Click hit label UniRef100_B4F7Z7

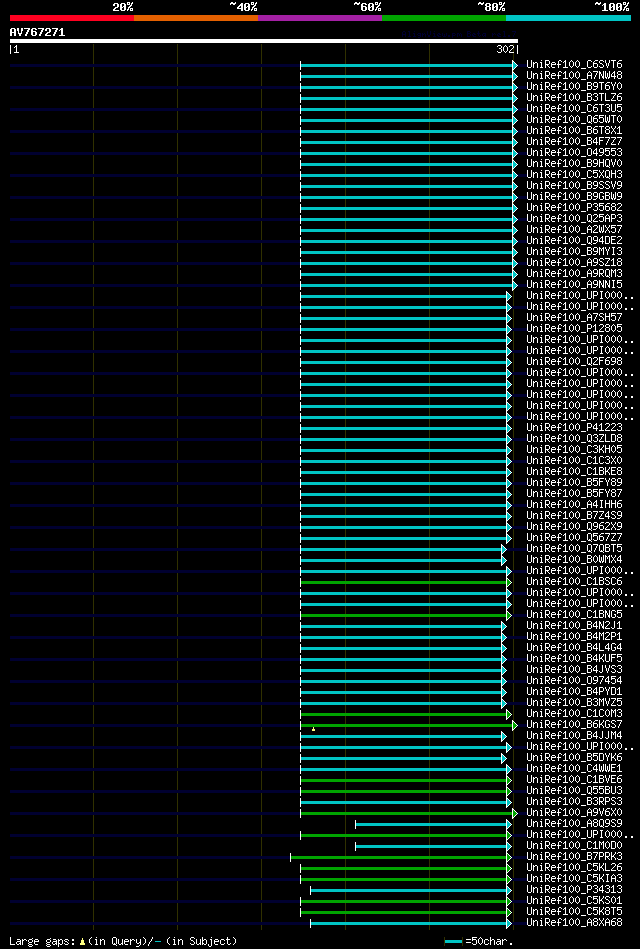(574, 142)
